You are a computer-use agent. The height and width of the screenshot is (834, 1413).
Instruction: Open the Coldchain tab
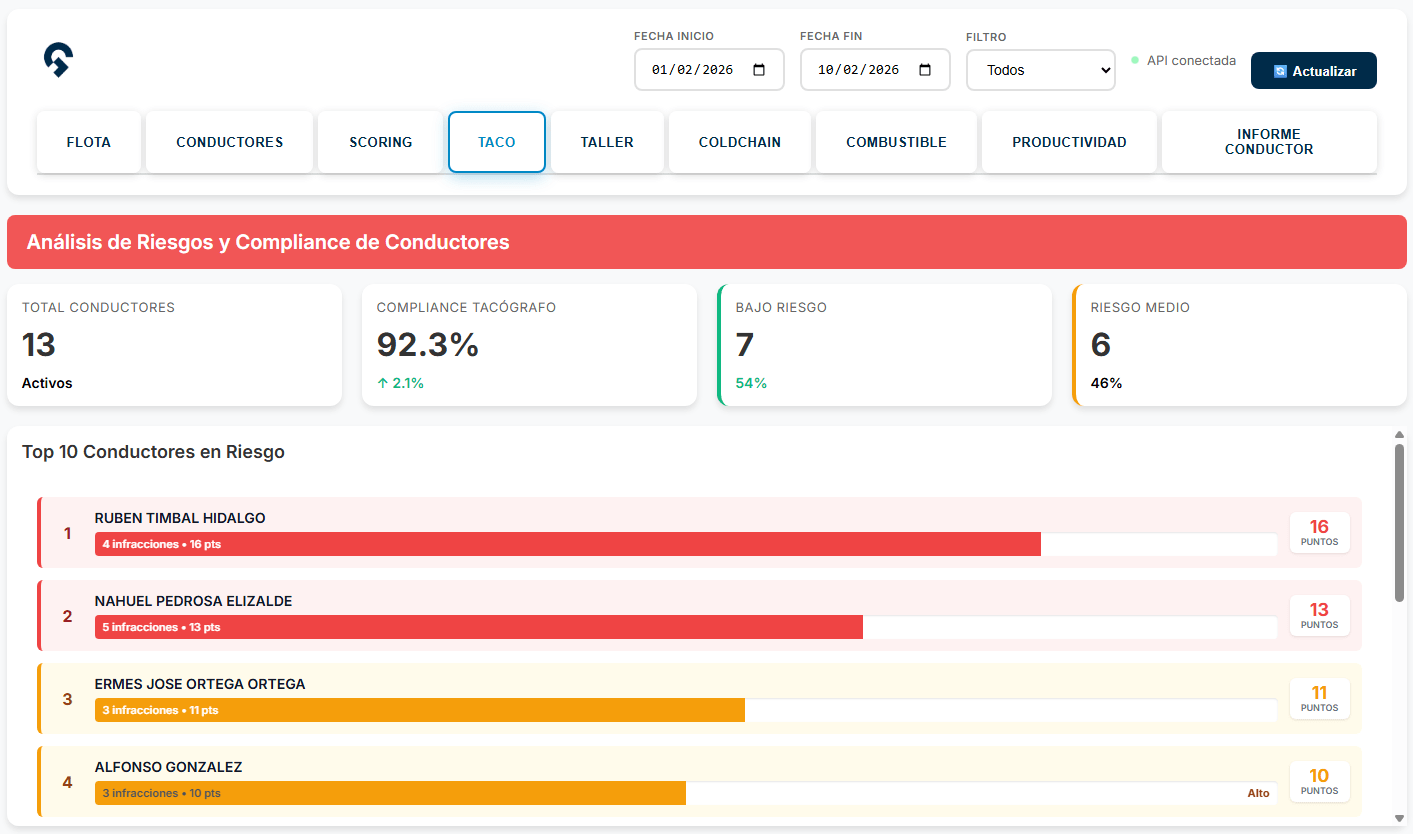click(740, 142)
